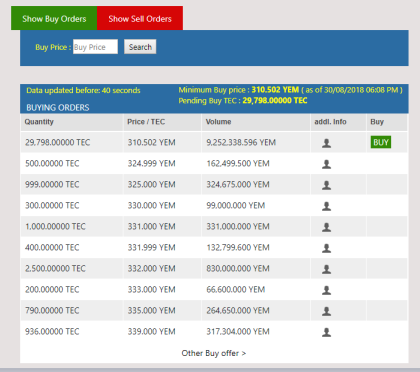Select quantity 790.00000 TEC cell

[72, 310]
